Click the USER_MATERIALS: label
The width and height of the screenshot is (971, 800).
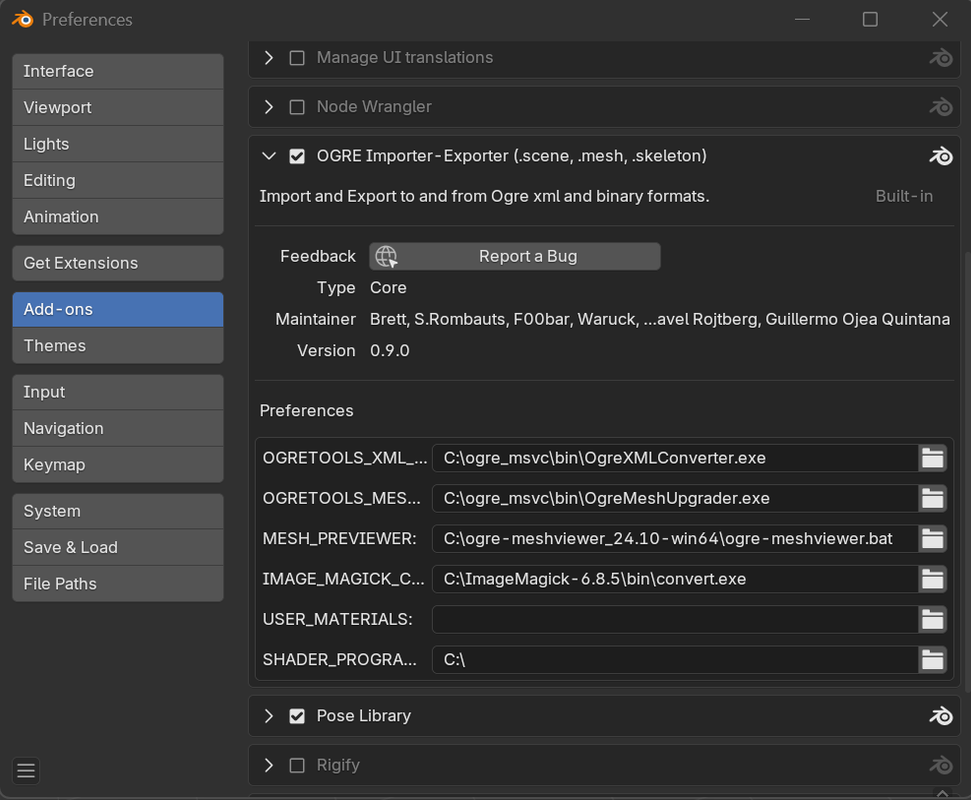(x=337, y=619)
